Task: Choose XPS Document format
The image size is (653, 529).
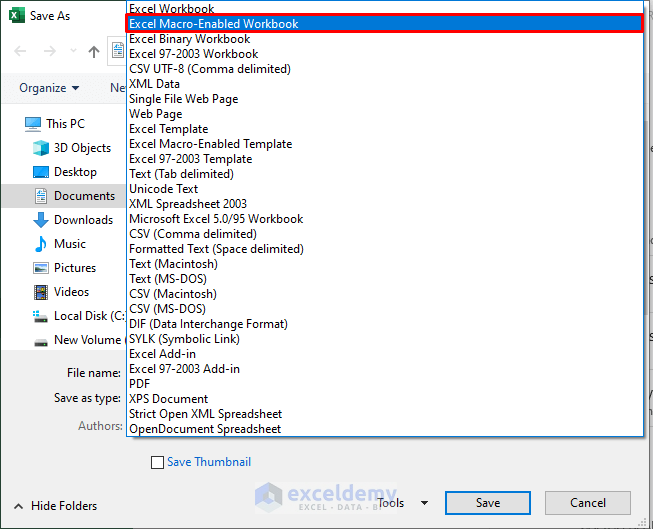Action: (x=385, y=399)
